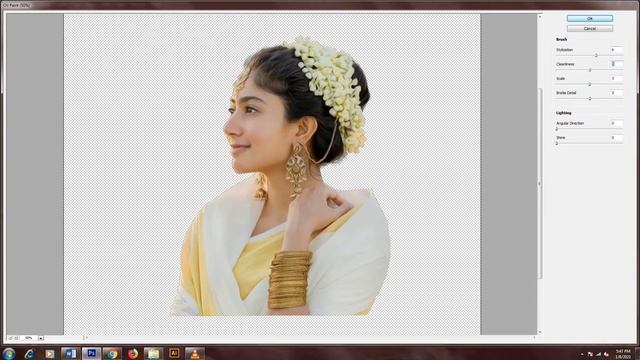This screenshot has width=640, height=360.
Task: Click the Shine value field
Action: click(x=616, y=138)
